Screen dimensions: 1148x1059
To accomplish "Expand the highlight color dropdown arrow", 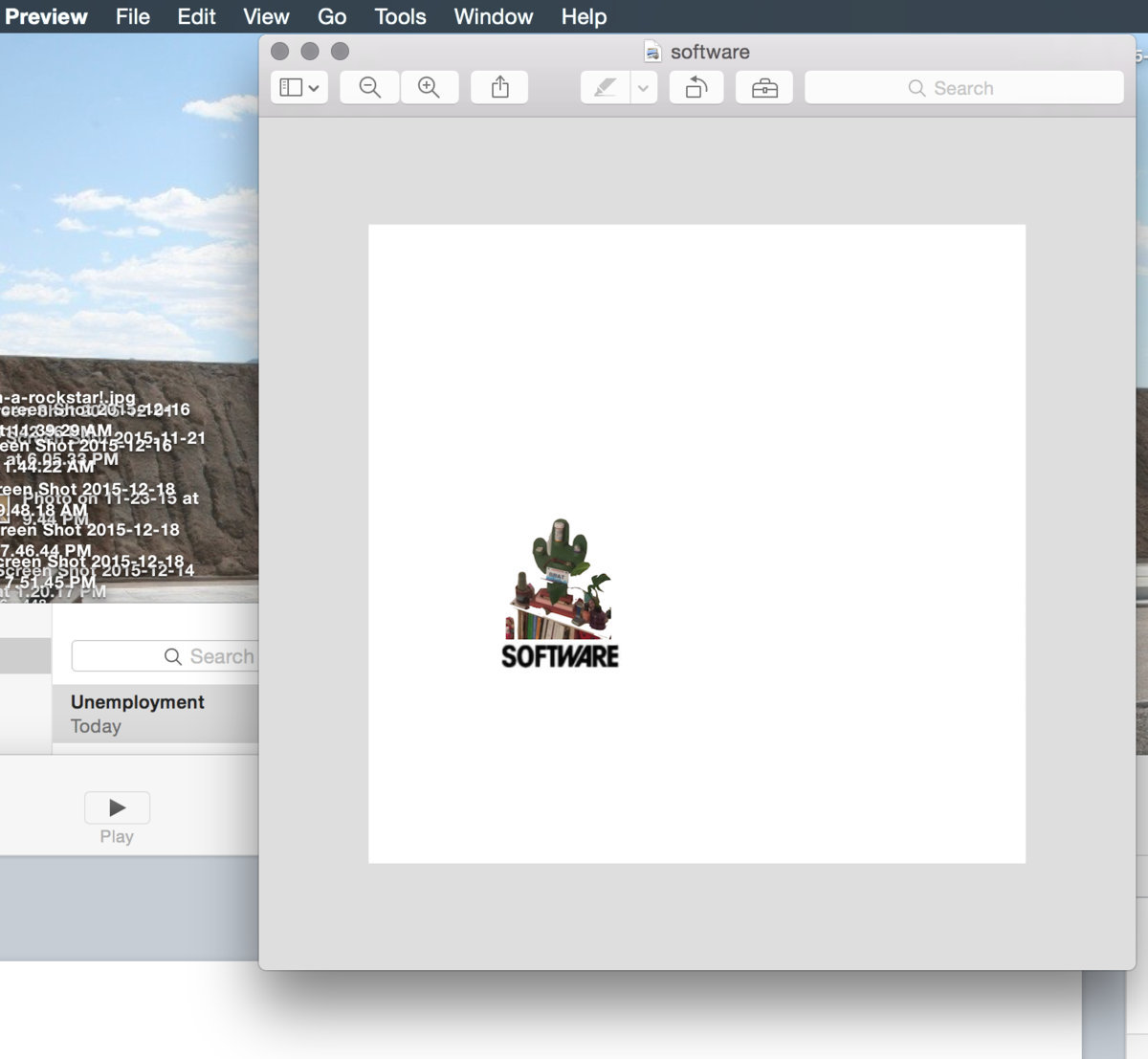I will (643, 88).
